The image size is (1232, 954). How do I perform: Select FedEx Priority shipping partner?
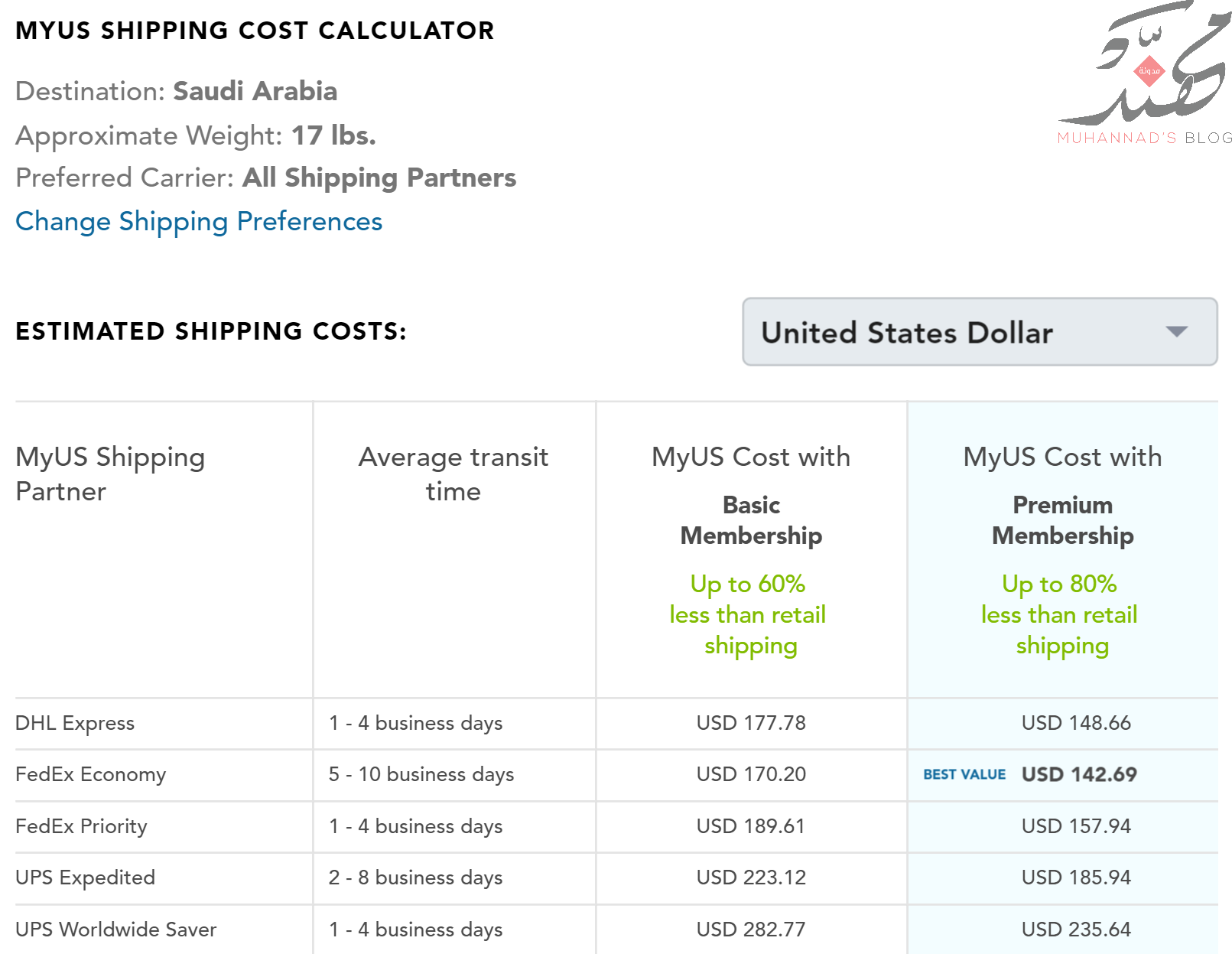pos(81,826)
